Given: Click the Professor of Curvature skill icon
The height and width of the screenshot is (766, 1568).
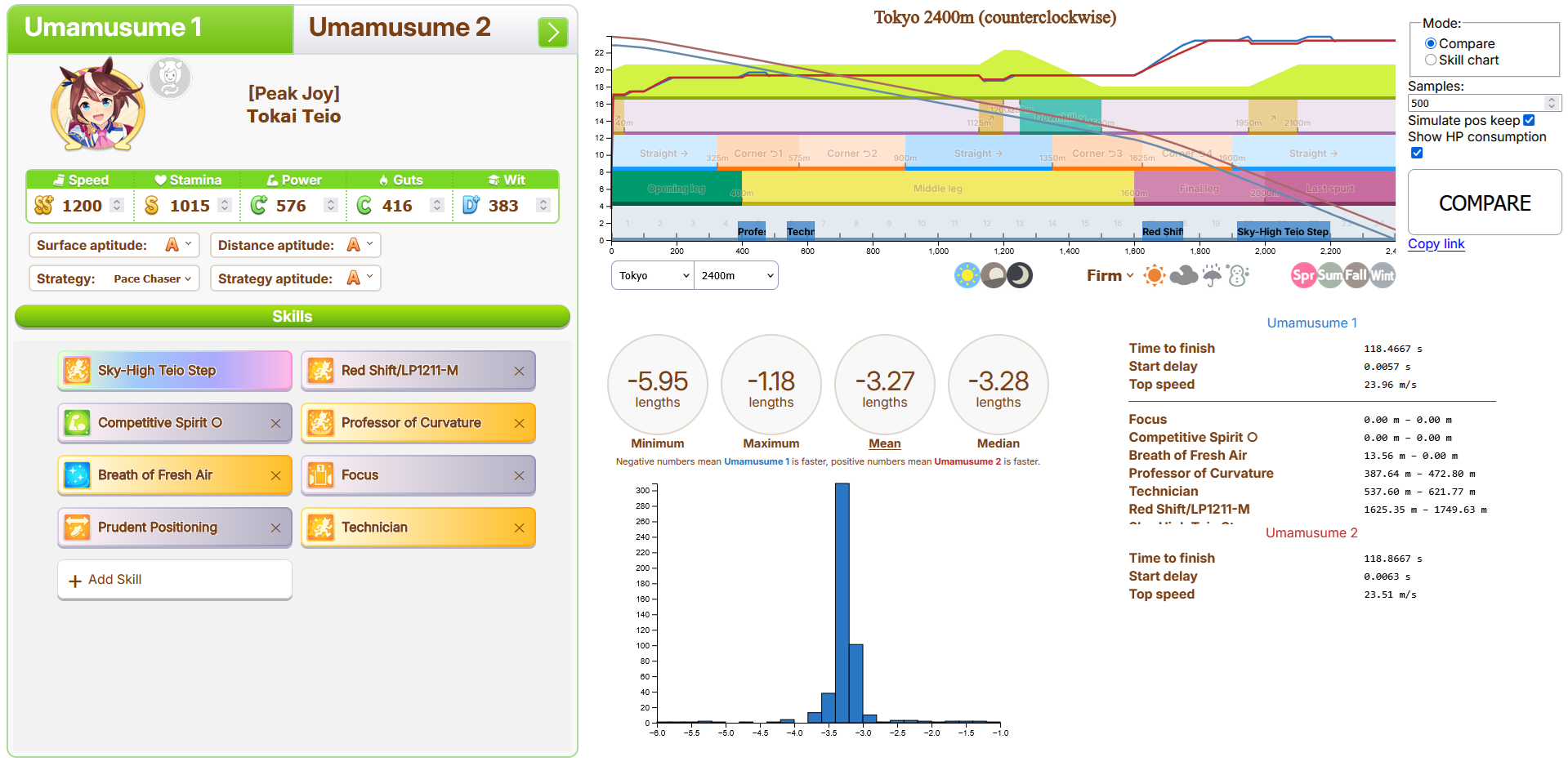Looking at the screenshot, I should (320, 422).
